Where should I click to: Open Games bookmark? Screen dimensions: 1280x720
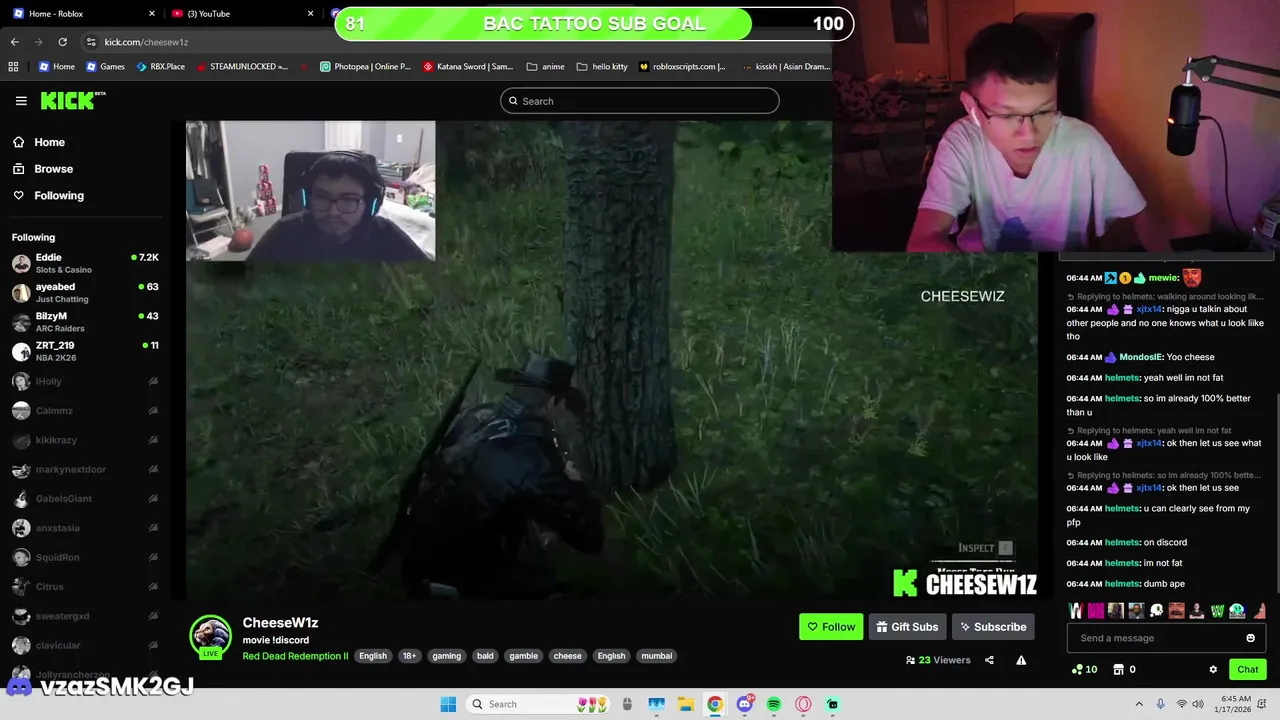point(105,67)
